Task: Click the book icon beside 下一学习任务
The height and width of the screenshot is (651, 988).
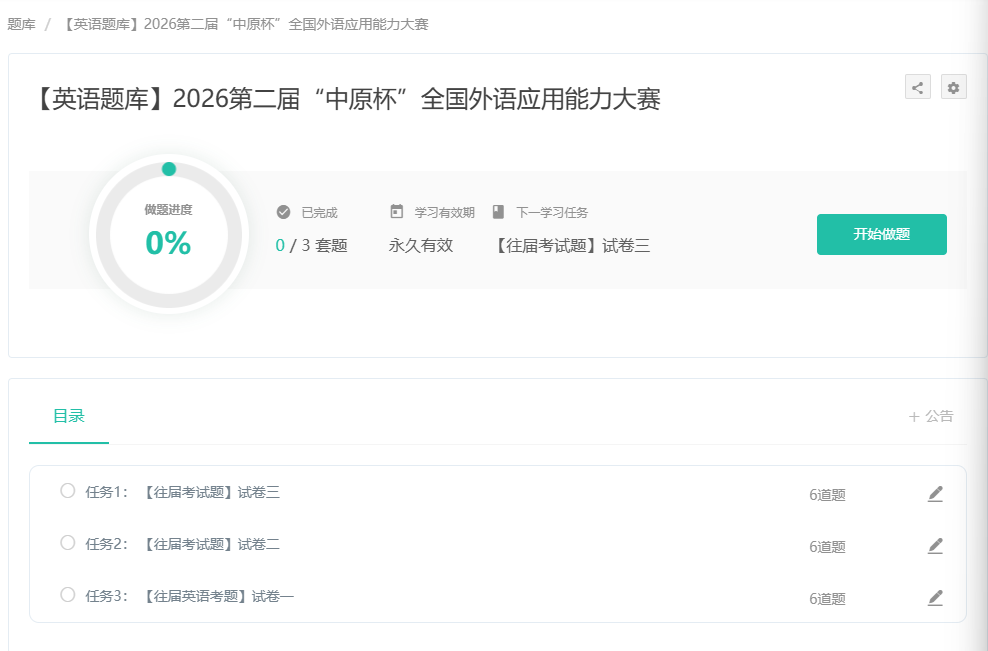Action: 498,212
